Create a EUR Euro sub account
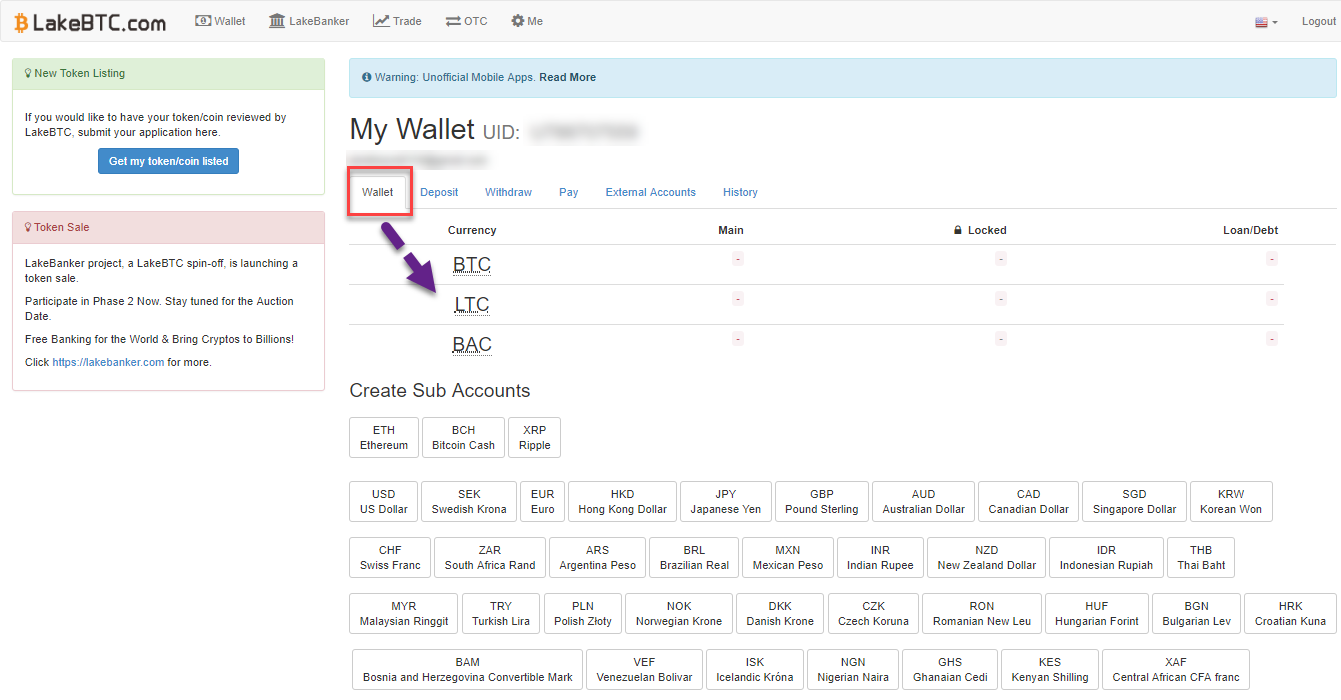Screen dimensions: 1341x700 click(543, 502)
